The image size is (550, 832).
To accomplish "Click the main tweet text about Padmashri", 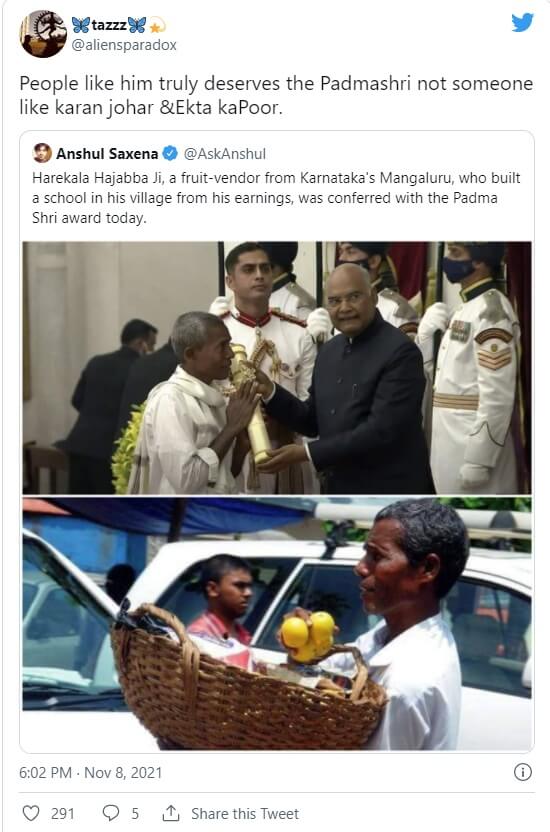I will [x=276, y=95].
